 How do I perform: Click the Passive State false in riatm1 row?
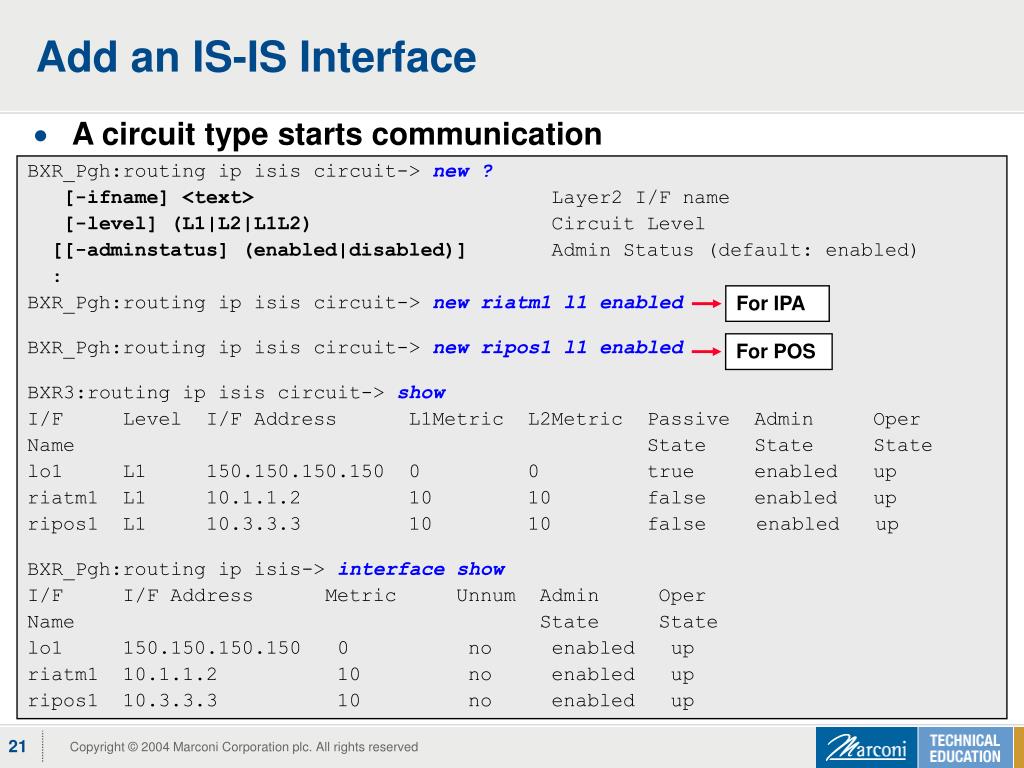point(677,498)
